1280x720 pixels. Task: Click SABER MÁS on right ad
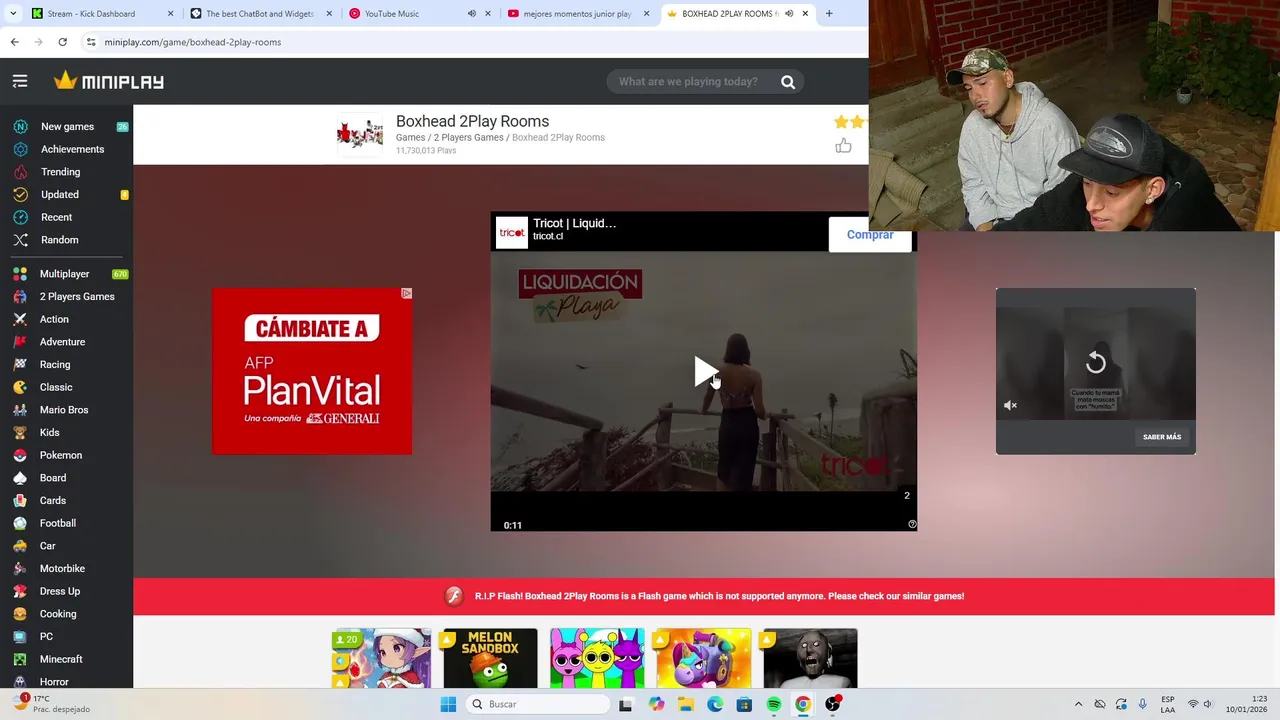(1162, 437)
